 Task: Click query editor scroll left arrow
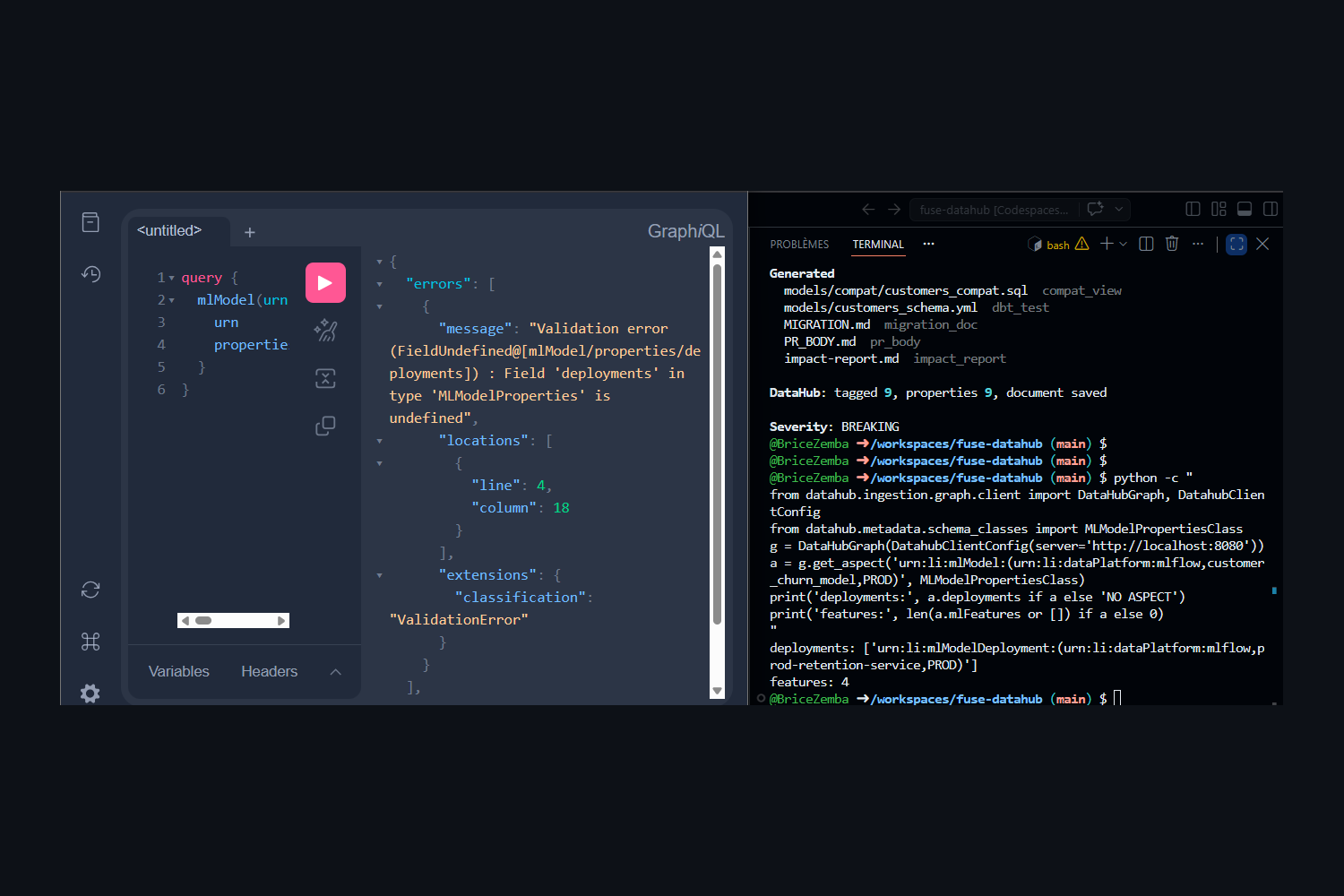tap(185, 620)
